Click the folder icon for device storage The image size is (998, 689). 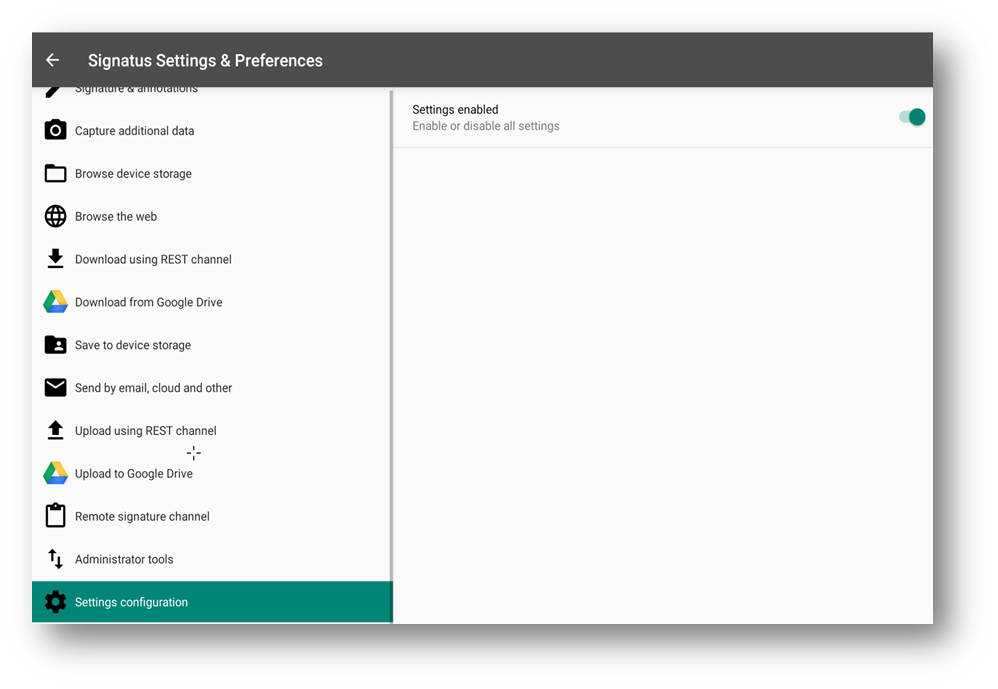click(56, 174)
